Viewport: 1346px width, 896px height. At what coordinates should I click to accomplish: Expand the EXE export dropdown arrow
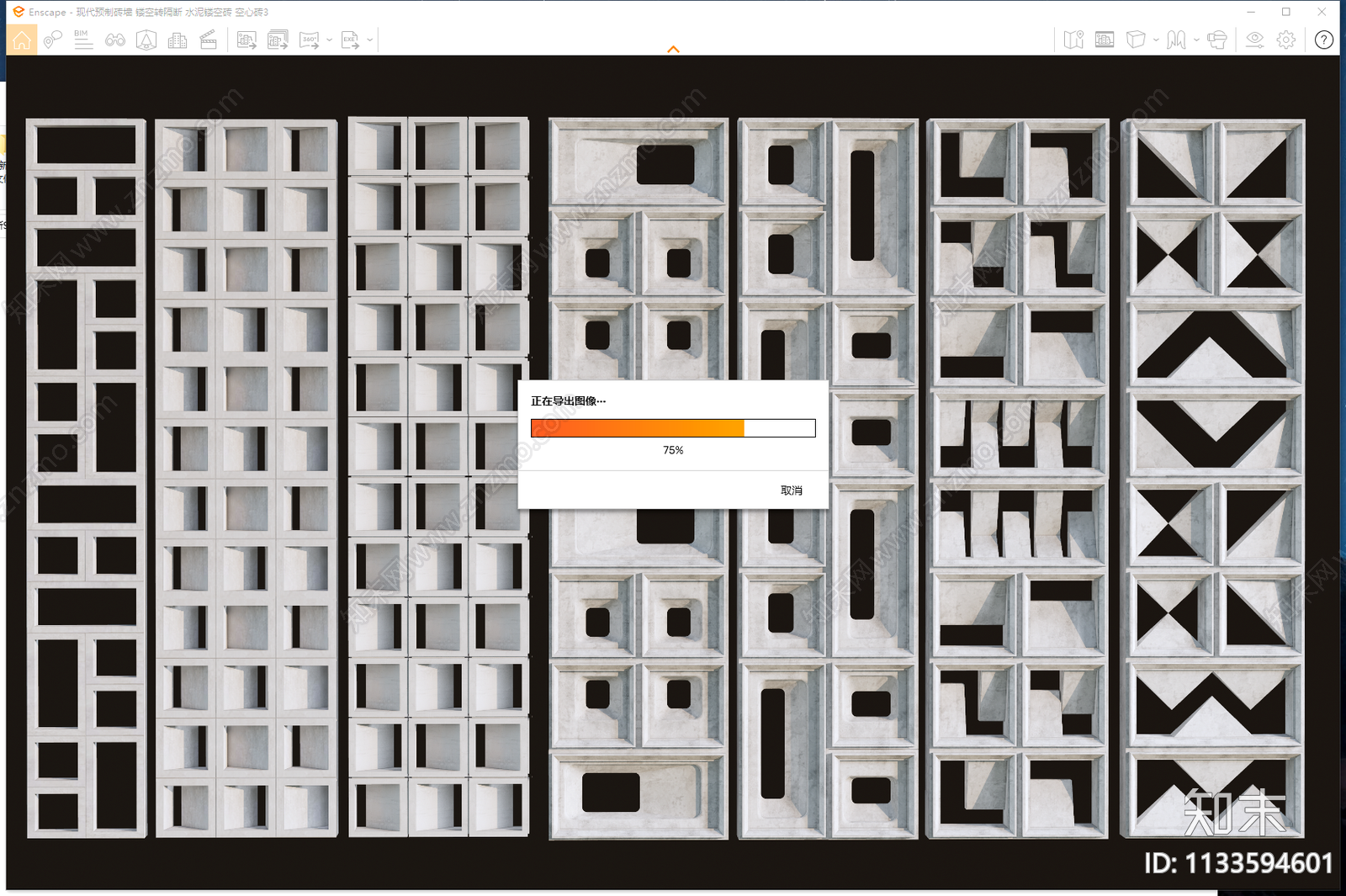369,40
